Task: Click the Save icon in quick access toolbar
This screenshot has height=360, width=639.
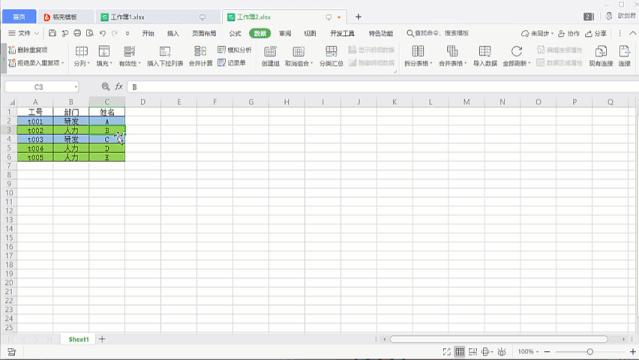Action: pos(52,33)
